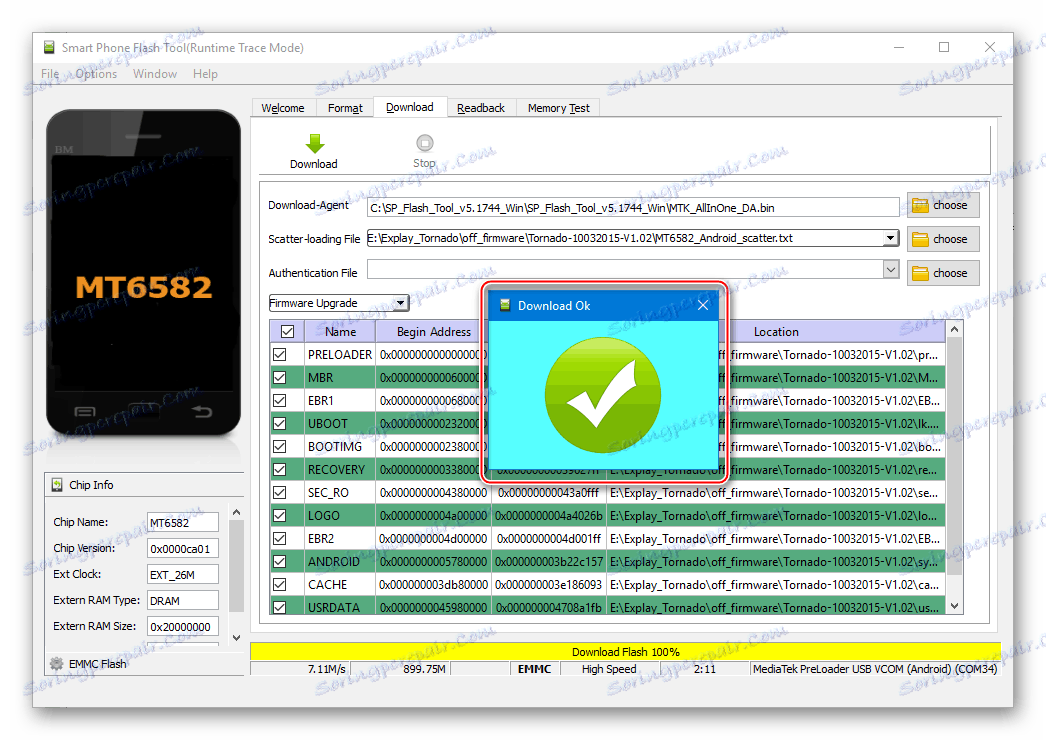The height and width of the screenshot is (740, 1046).
Task: Click the Download-Agent path field
Action: tap(633, 208)
